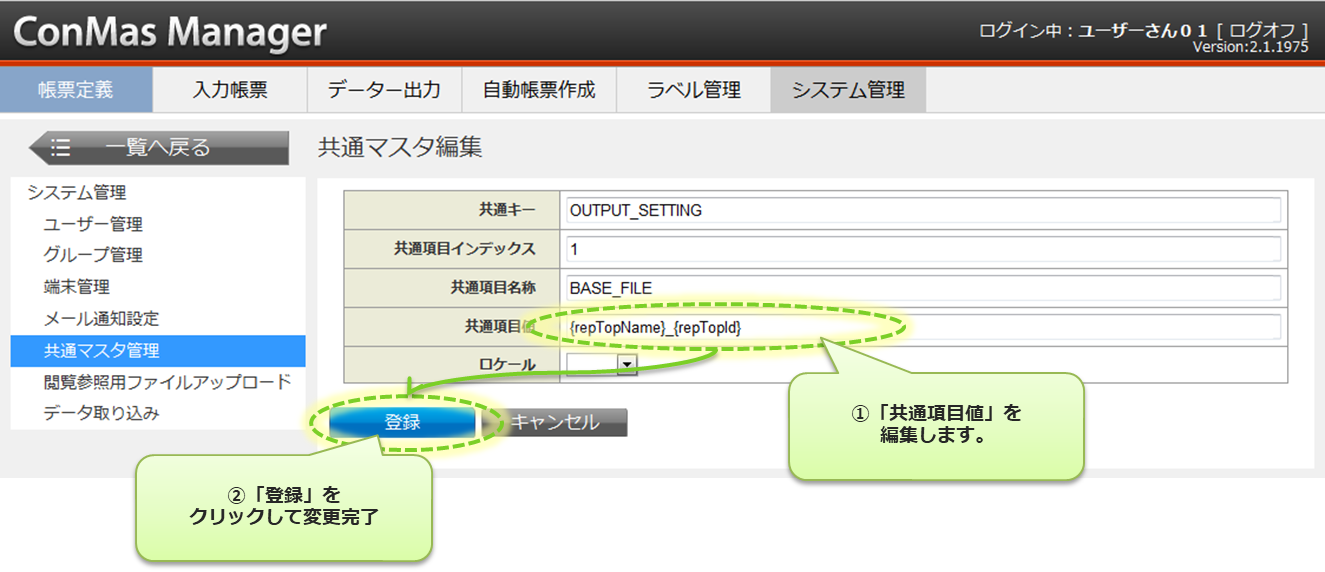Switch to the 帳票定義 tab

(76, 90)
